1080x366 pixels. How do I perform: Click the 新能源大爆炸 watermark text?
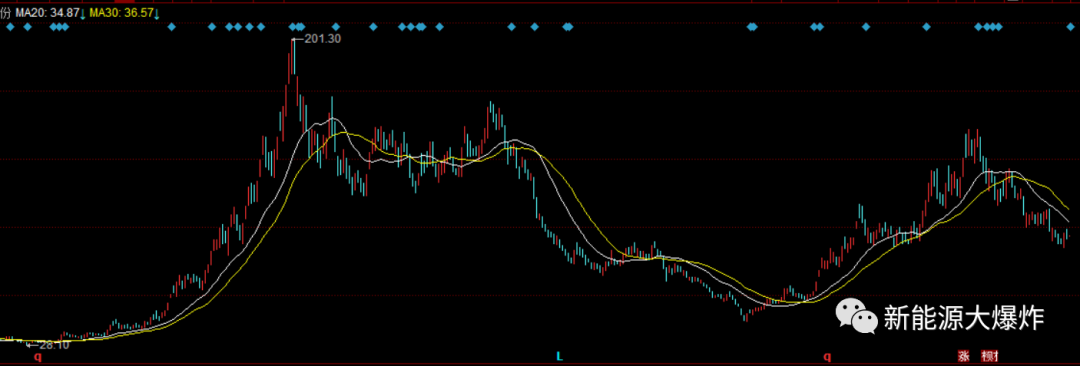pos(964,318)
